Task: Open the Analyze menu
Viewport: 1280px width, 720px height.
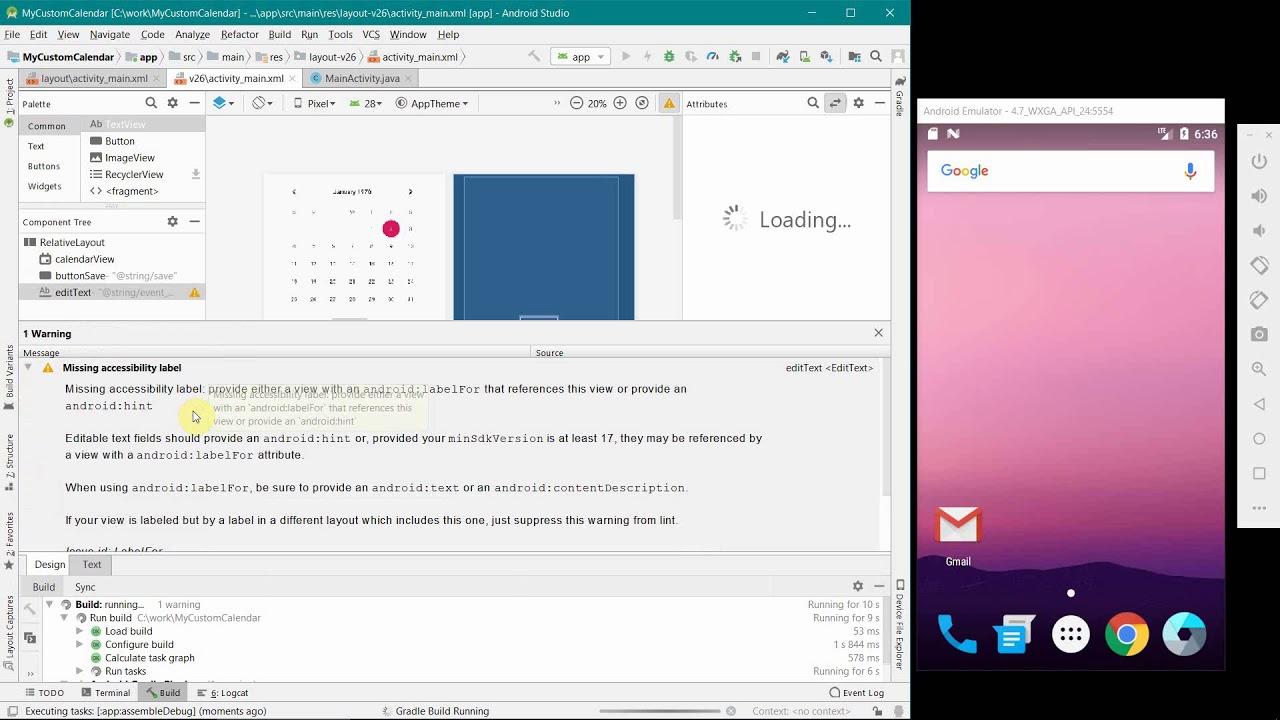Action: coord(192,34)
